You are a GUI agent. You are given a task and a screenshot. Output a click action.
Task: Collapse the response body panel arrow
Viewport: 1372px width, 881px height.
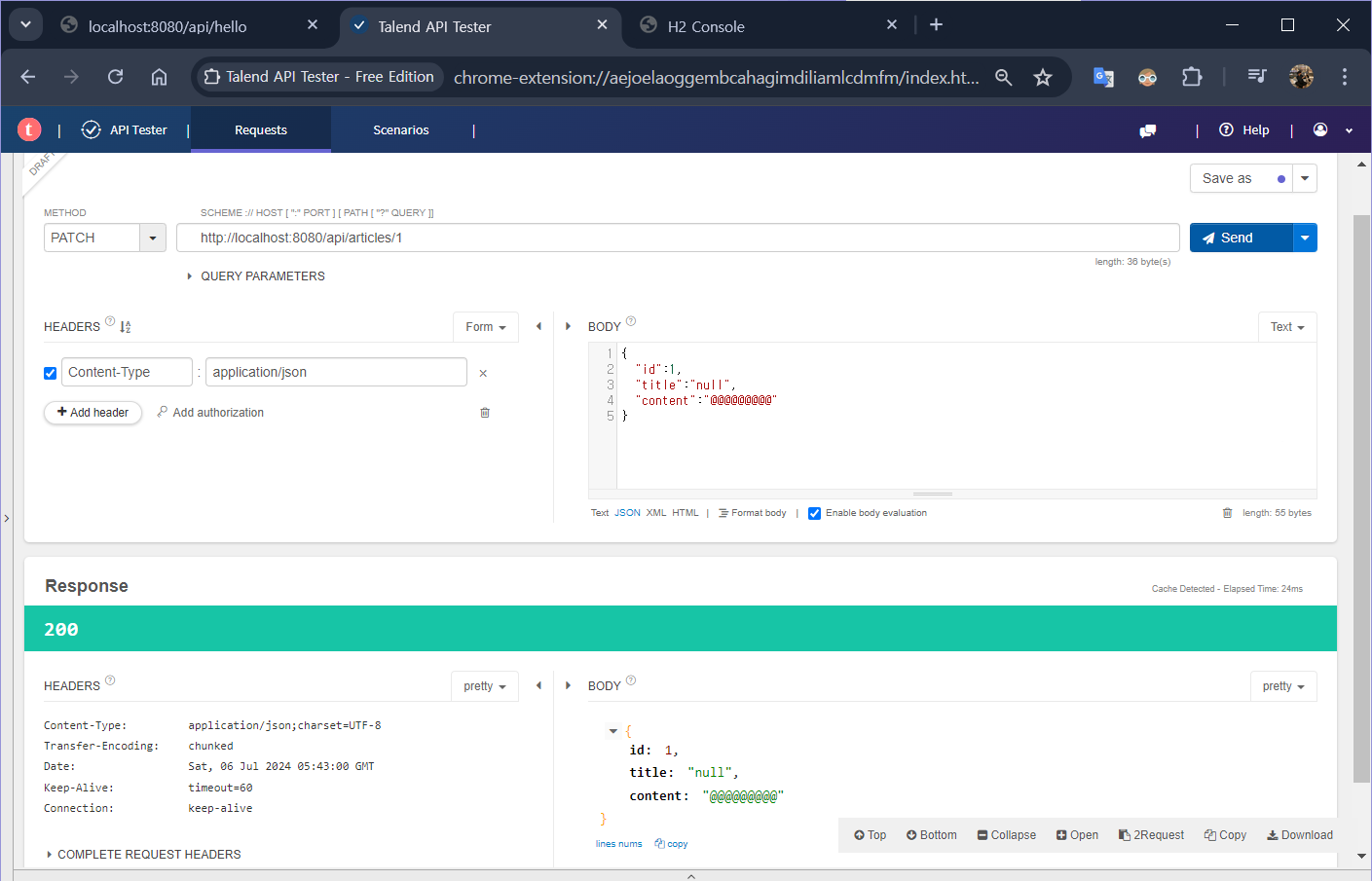click(568, 685)
